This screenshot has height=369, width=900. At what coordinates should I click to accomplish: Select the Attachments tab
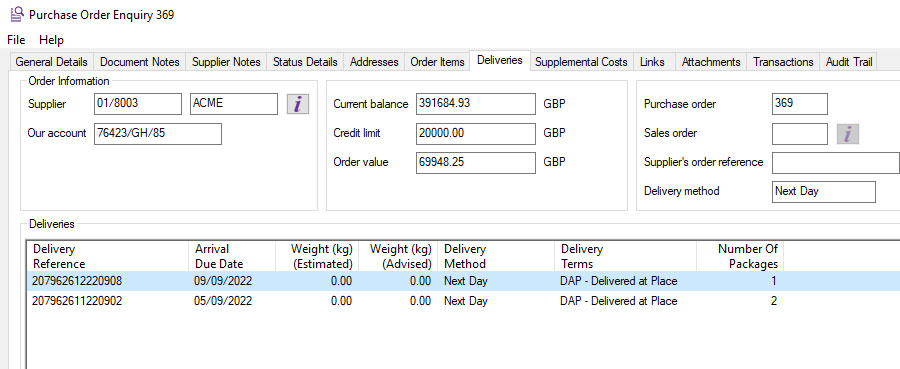711,62
